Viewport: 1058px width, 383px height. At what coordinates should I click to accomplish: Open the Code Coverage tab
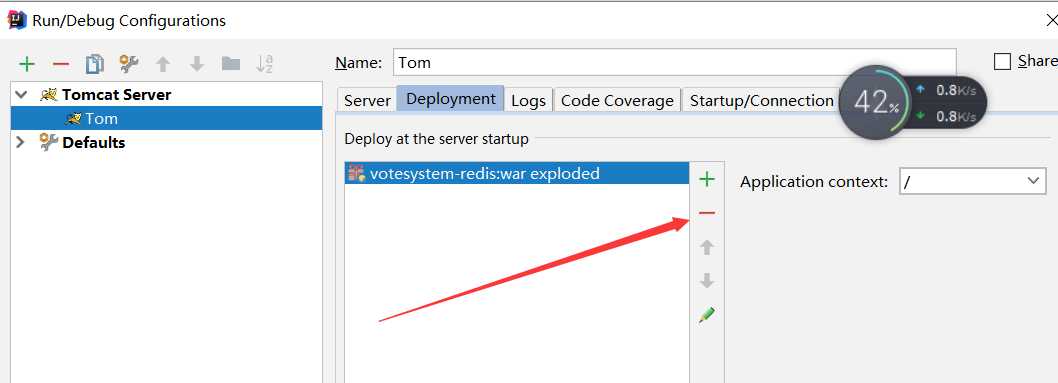(x=617, y=100)
